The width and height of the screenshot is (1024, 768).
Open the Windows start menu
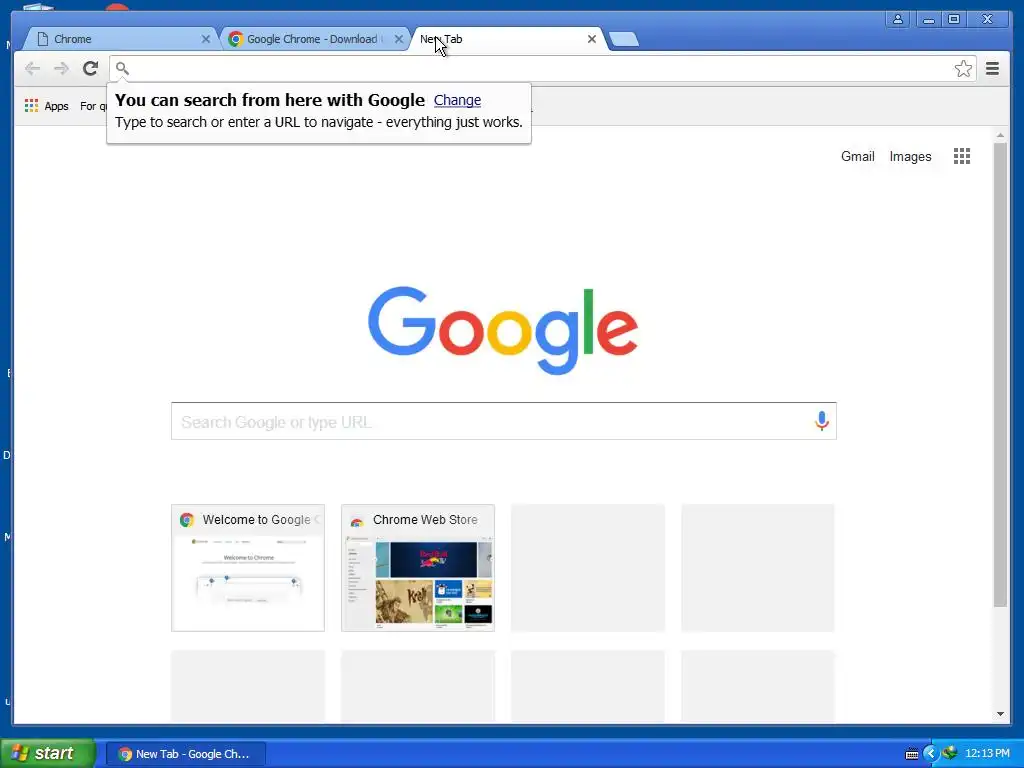(x=48, y=753)
